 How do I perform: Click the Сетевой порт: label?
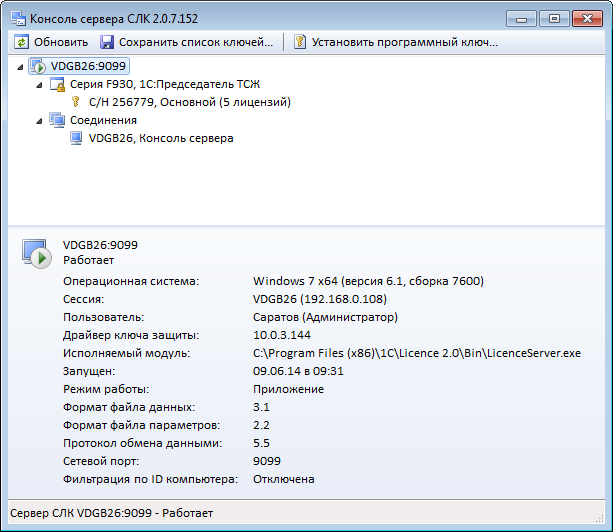[x=101, y=461]
